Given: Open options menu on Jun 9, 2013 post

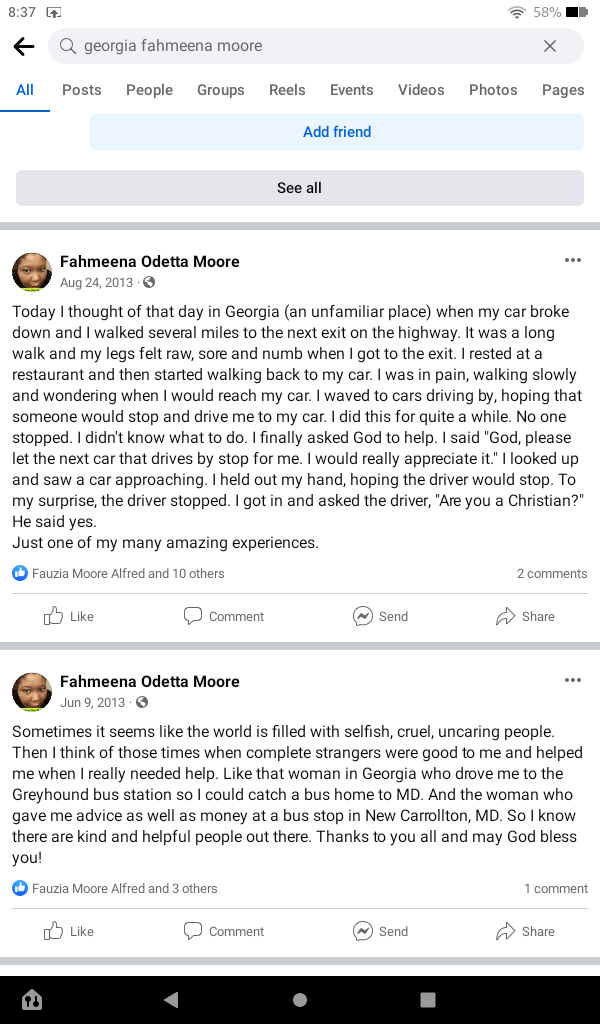Looking at the screenshot, I should tap(572, 681).
